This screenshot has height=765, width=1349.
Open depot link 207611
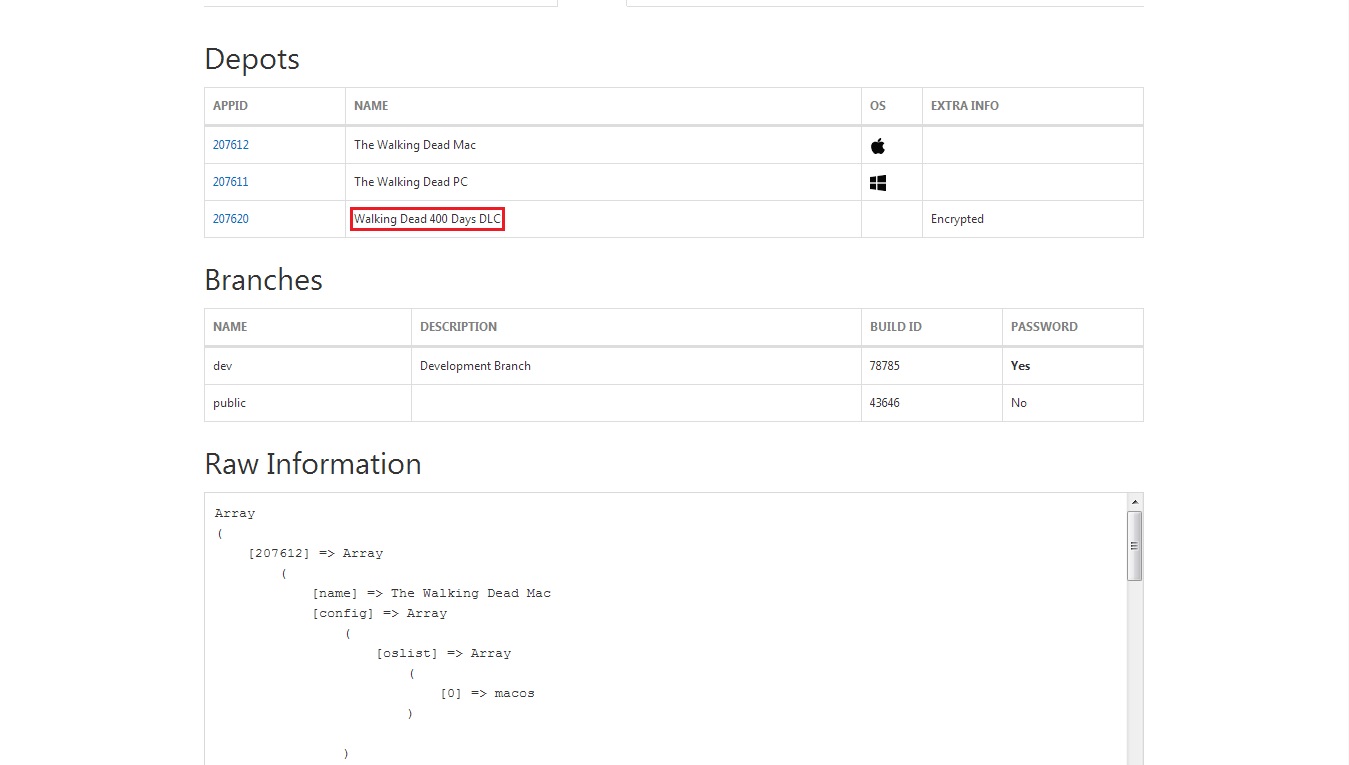tap(230, 182)
